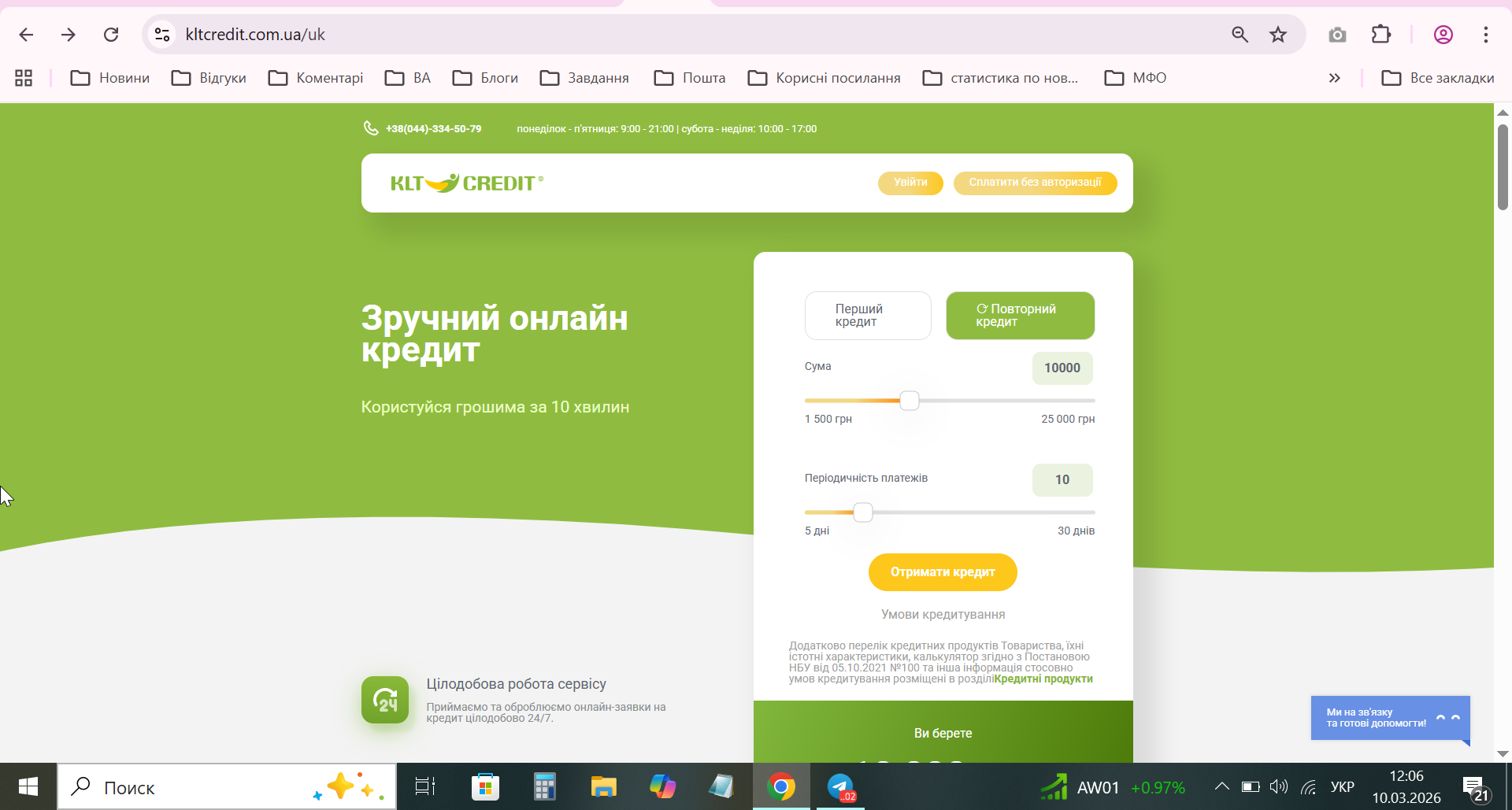Screen dimensions: 1512x810
Task: Open the Пошта bookmarks folder
Action: coord(690,78)
